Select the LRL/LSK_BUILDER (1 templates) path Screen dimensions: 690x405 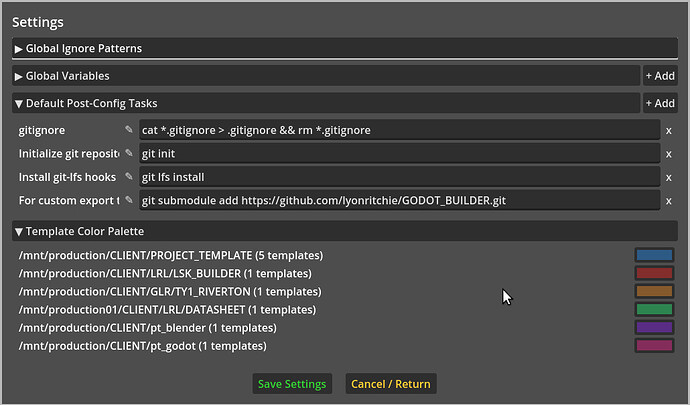coord(165,273)
